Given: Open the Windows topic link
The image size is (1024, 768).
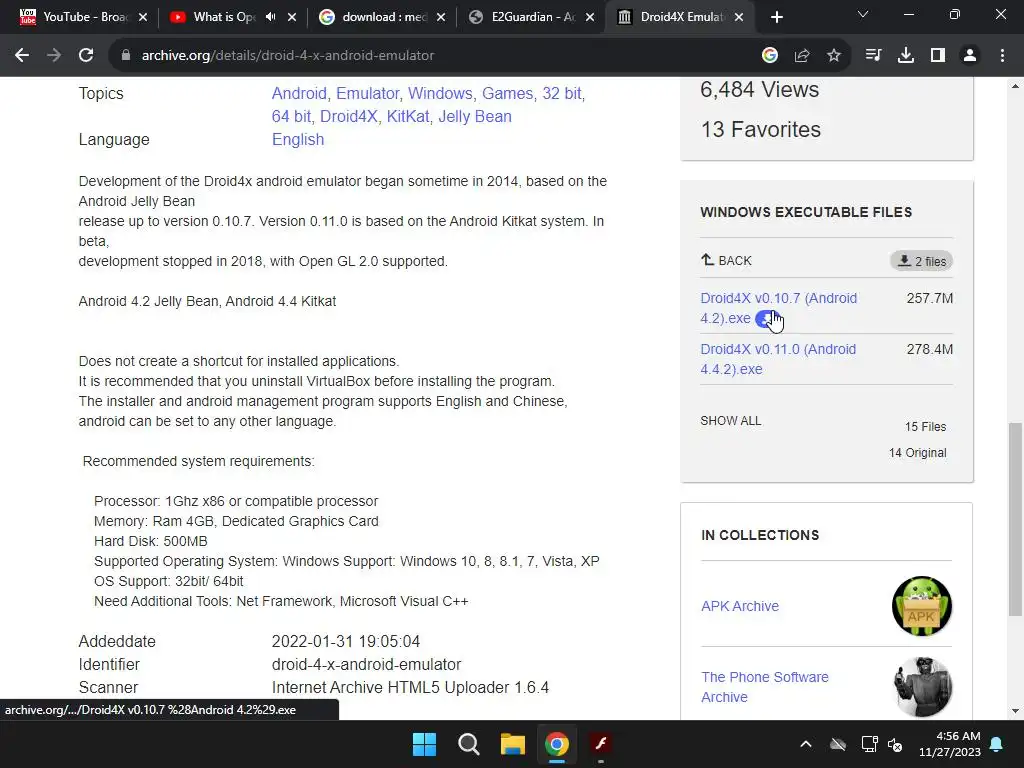Looking at the screenshot, I should coord(440,93).
